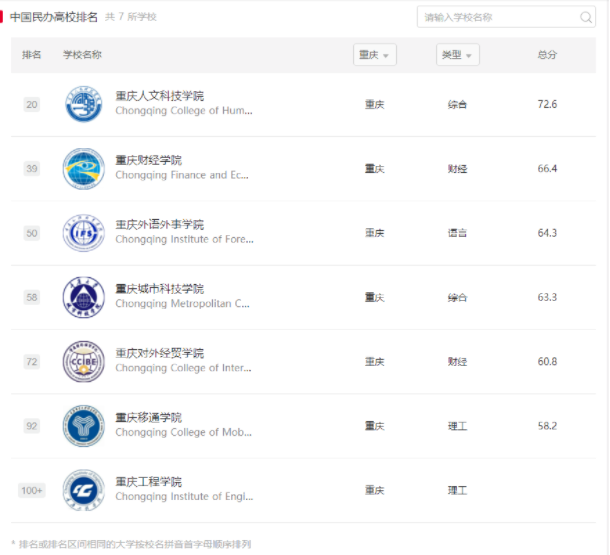
Task: Open the 重庆工程学院 link
Action: pos(149,481)
